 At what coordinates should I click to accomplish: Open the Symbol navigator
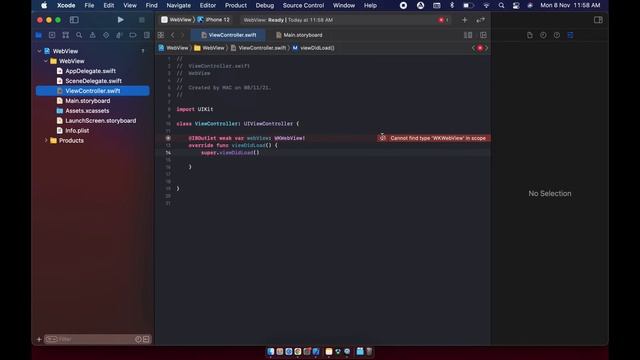(x=65, y=35)
